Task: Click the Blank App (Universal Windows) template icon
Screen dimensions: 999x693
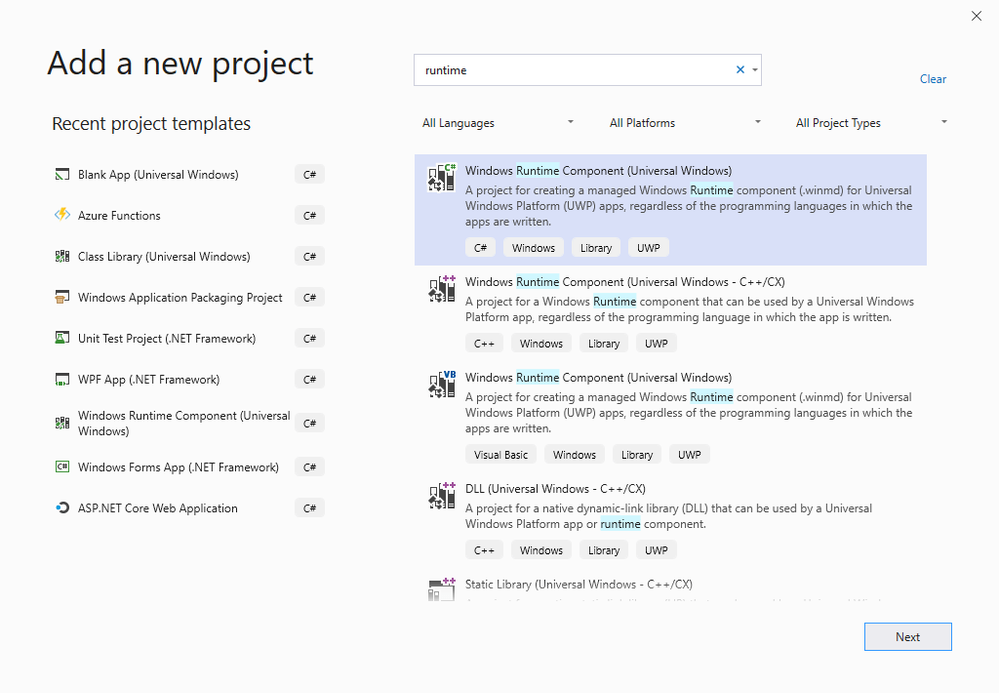Action: [62, 175]
